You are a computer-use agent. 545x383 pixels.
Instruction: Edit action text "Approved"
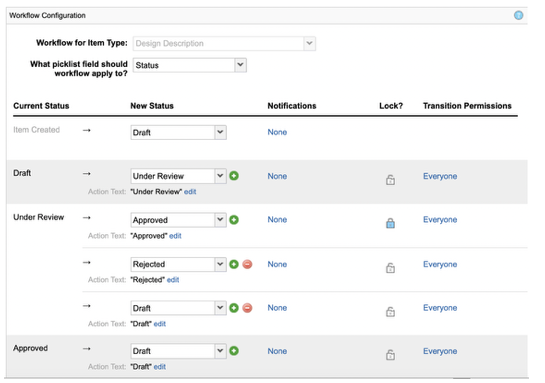175,236
